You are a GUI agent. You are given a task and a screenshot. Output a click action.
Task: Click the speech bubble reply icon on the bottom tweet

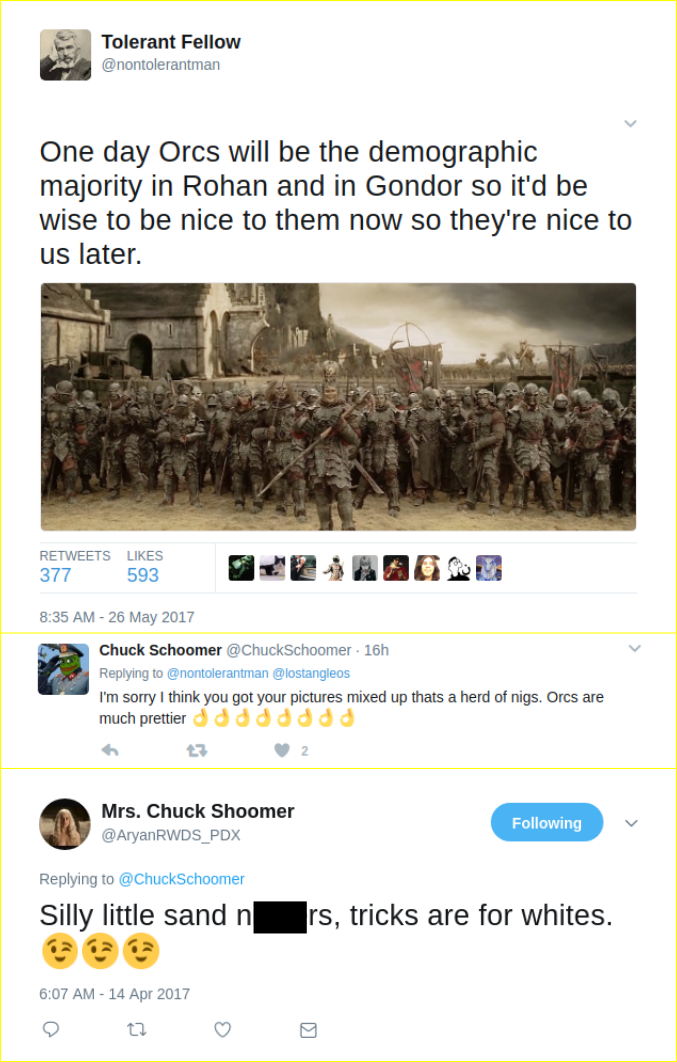point(51,1029)
